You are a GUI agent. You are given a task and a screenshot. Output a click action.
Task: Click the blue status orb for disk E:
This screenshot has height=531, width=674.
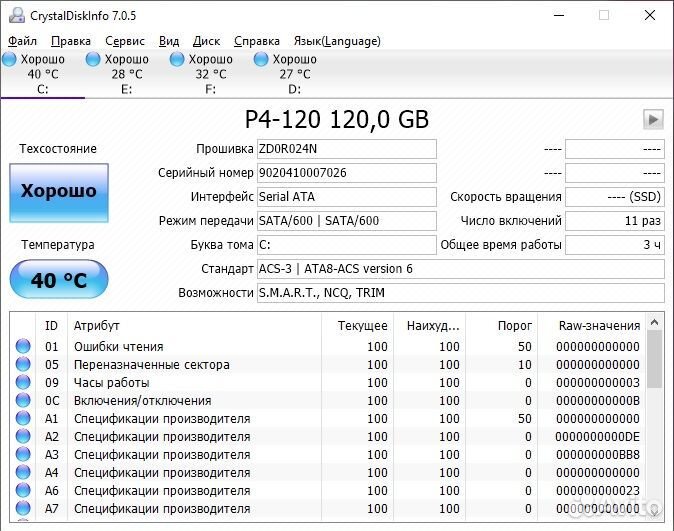tap(93, 59)
